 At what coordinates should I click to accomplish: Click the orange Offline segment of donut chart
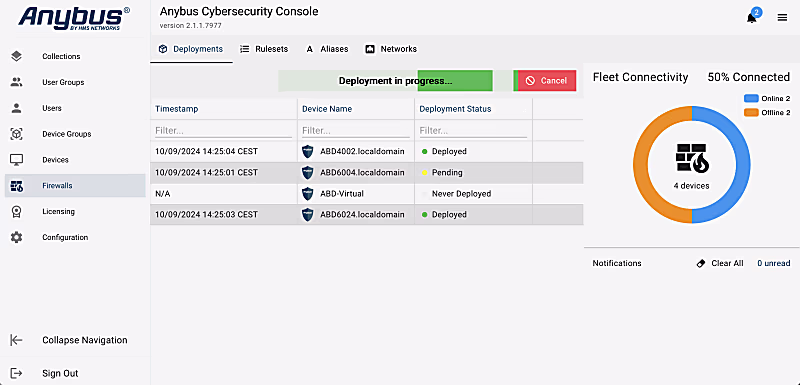click(640, 164)
